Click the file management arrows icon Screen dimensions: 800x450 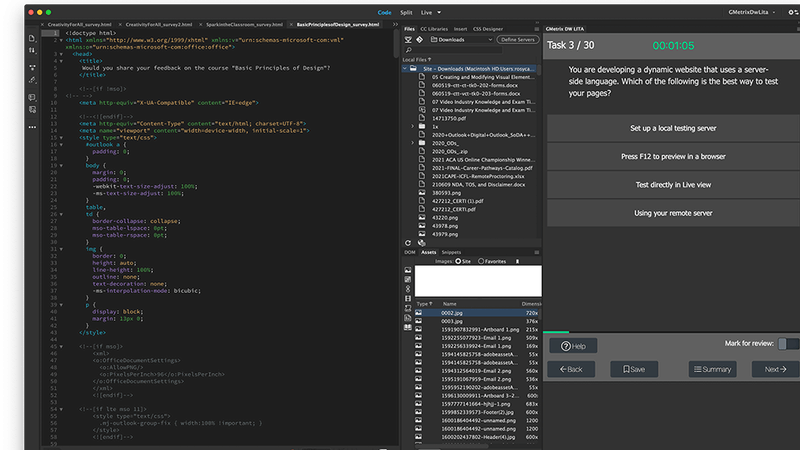[32, 51]
